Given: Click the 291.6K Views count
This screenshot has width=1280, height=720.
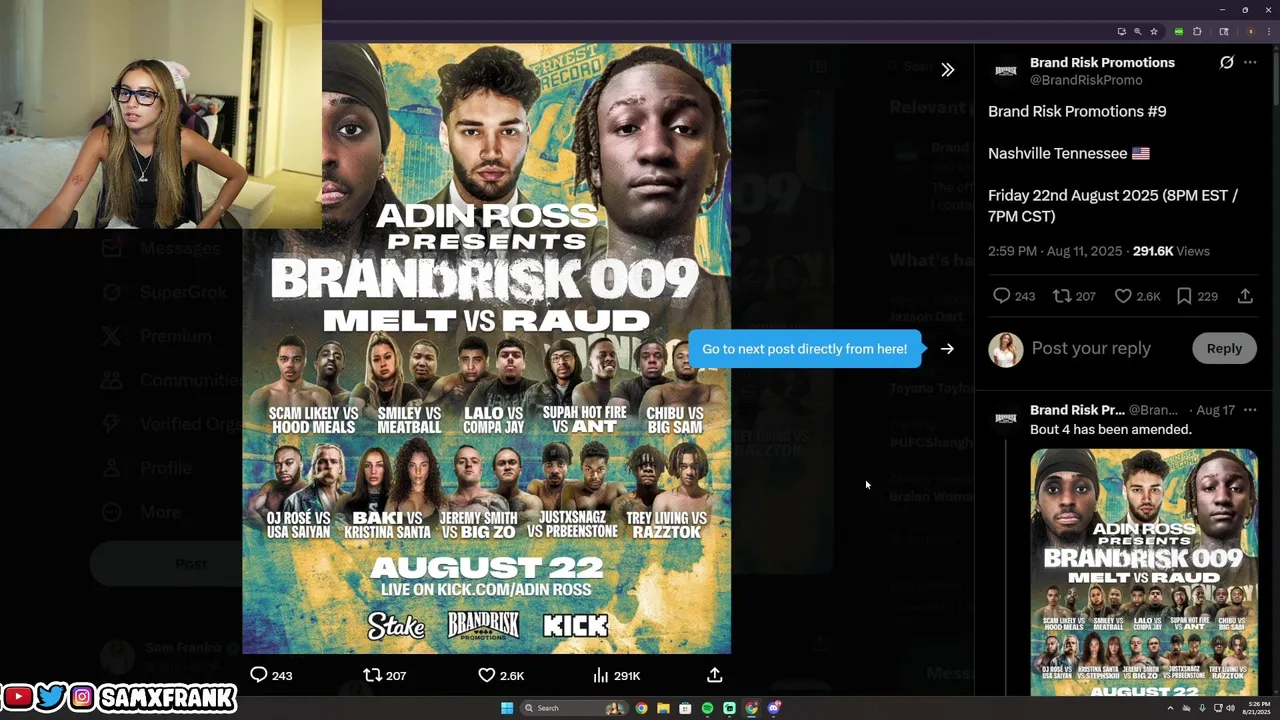Looking at the screenshot, I should [x=1171, y=251].
